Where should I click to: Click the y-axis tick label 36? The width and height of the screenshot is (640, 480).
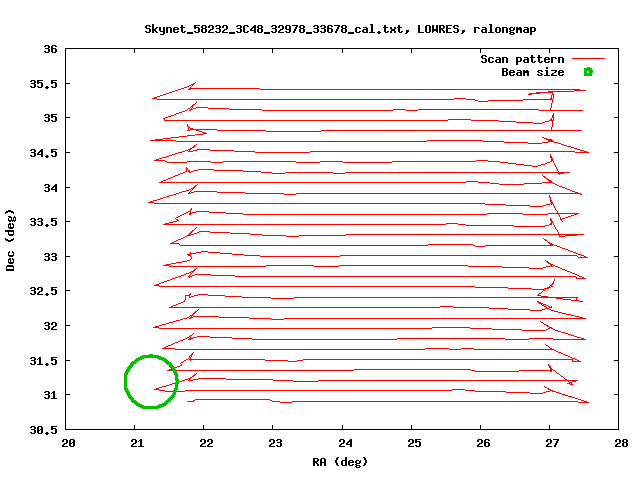51,49
